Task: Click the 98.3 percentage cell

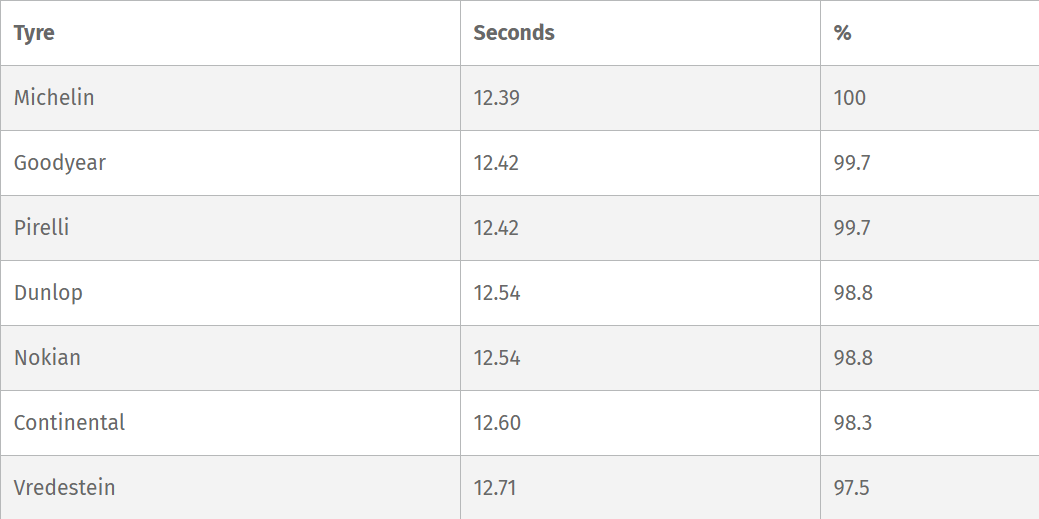Action: tap(853, 423)
